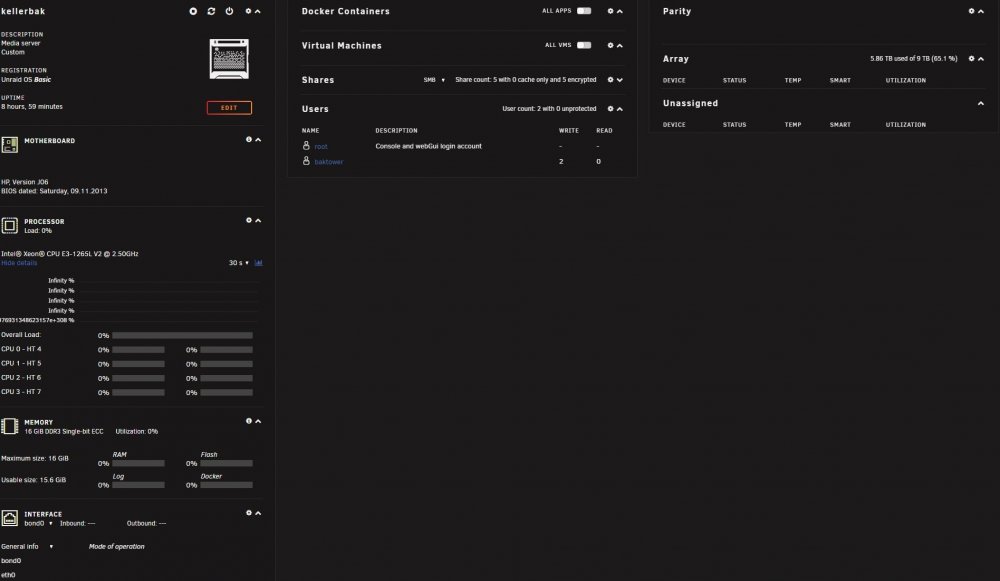1000x581 pixels.
Task: Click the 'Unraid OS Basic' registration text
Action: click(26, 80)
